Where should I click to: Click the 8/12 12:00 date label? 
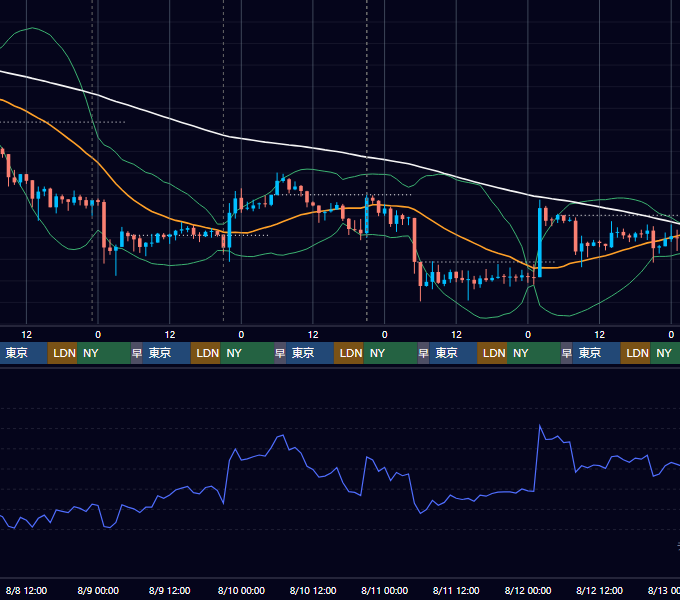click(599, 590)
